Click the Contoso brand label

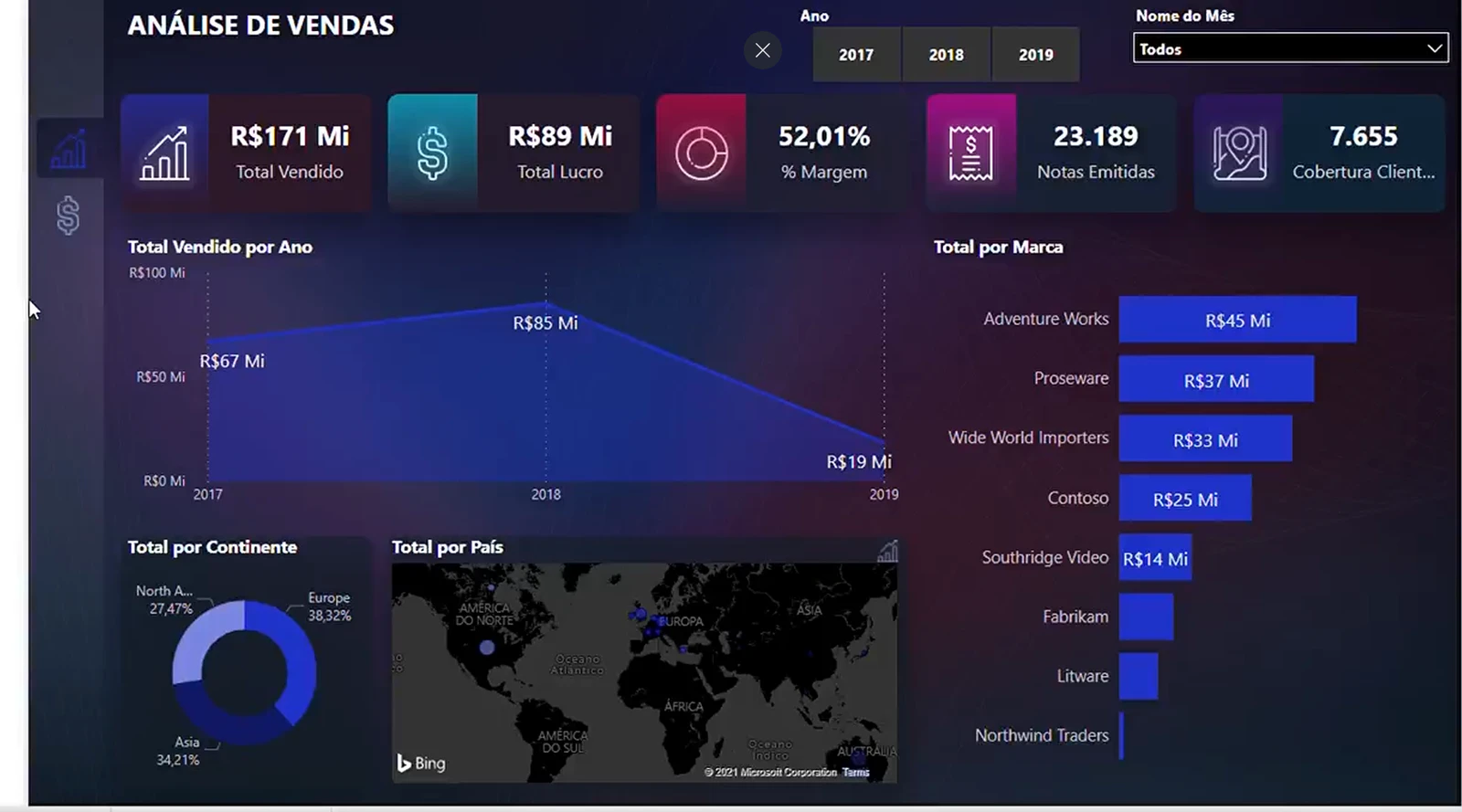pyautogui.click(x=1078, y=498)
